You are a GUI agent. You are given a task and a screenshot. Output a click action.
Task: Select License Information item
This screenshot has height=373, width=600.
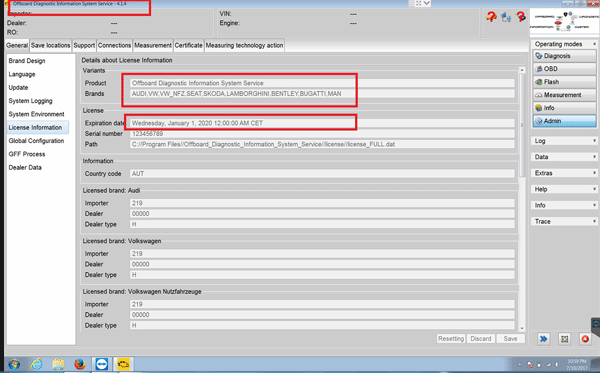point(38,127)
